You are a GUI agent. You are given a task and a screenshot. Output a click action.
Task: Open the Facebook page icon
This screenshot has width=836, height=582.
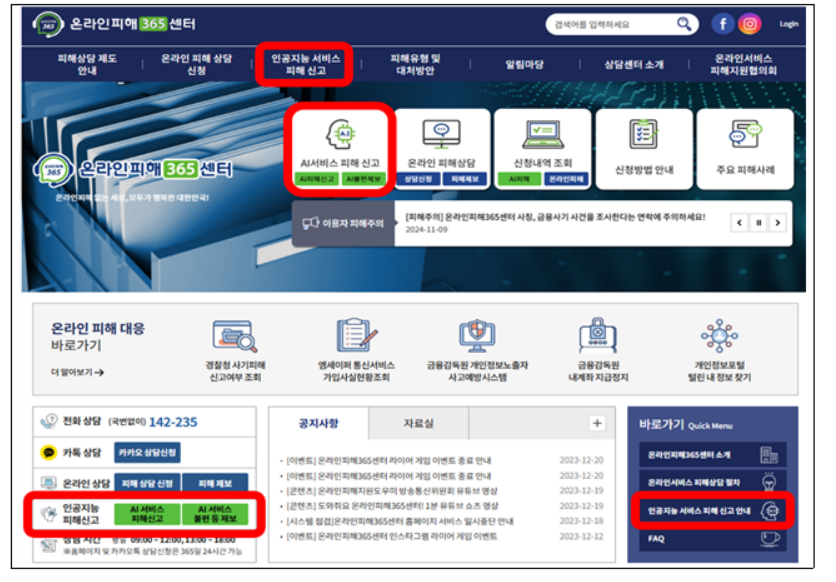click(722, 24)
